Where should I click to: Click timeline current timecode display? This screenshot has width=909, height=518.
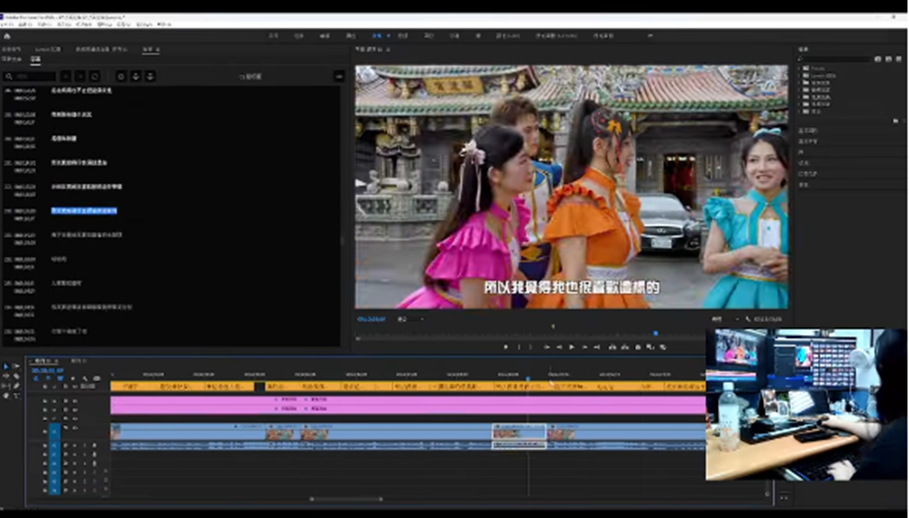[x=48, y=370]
